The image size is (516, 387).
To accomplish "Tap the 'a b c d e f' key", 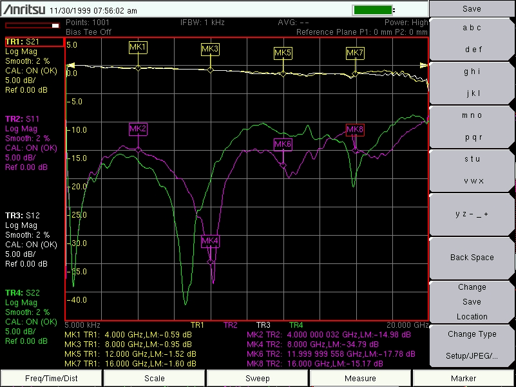I will pos(472,39).
